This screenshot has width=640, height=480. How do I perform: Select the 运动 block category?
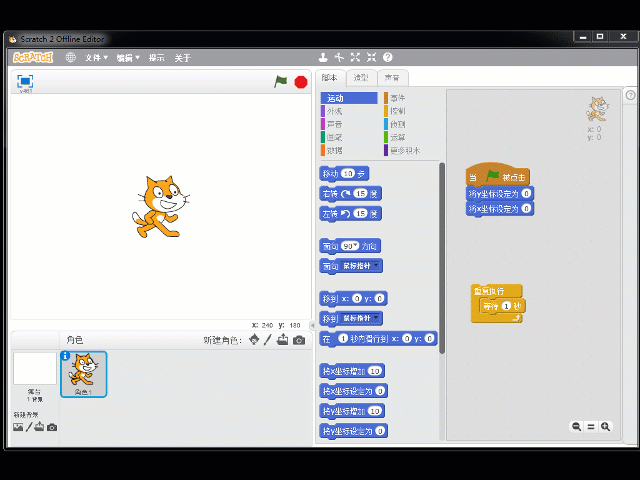click(x=349, y=98)
